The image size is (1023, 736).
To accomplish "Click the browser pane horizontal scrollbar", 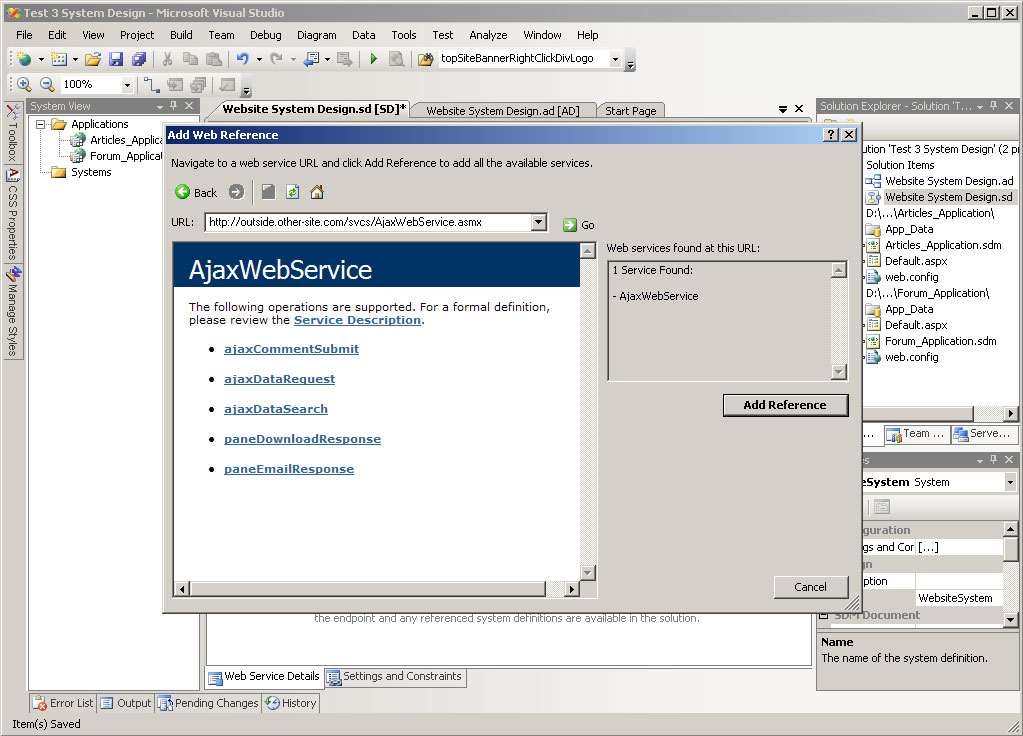I will coord(367,589).
